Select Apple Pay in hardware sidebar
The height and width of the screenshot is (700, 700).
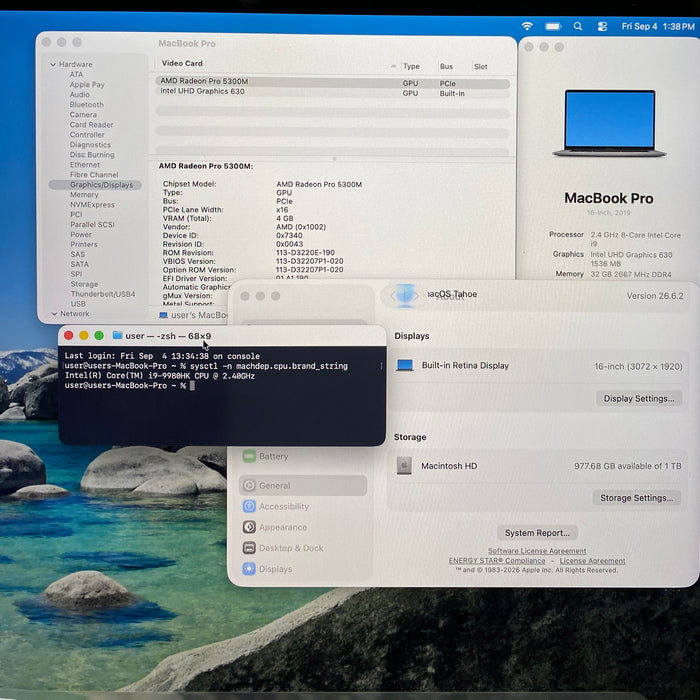pos(87,84)
